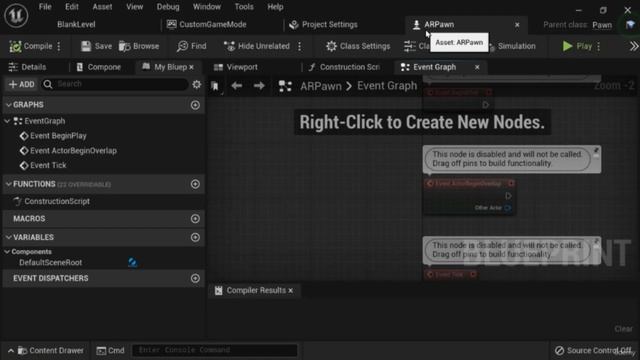Close the ARPawn tab
Screen dimensions: 640x360
[517, 25]
